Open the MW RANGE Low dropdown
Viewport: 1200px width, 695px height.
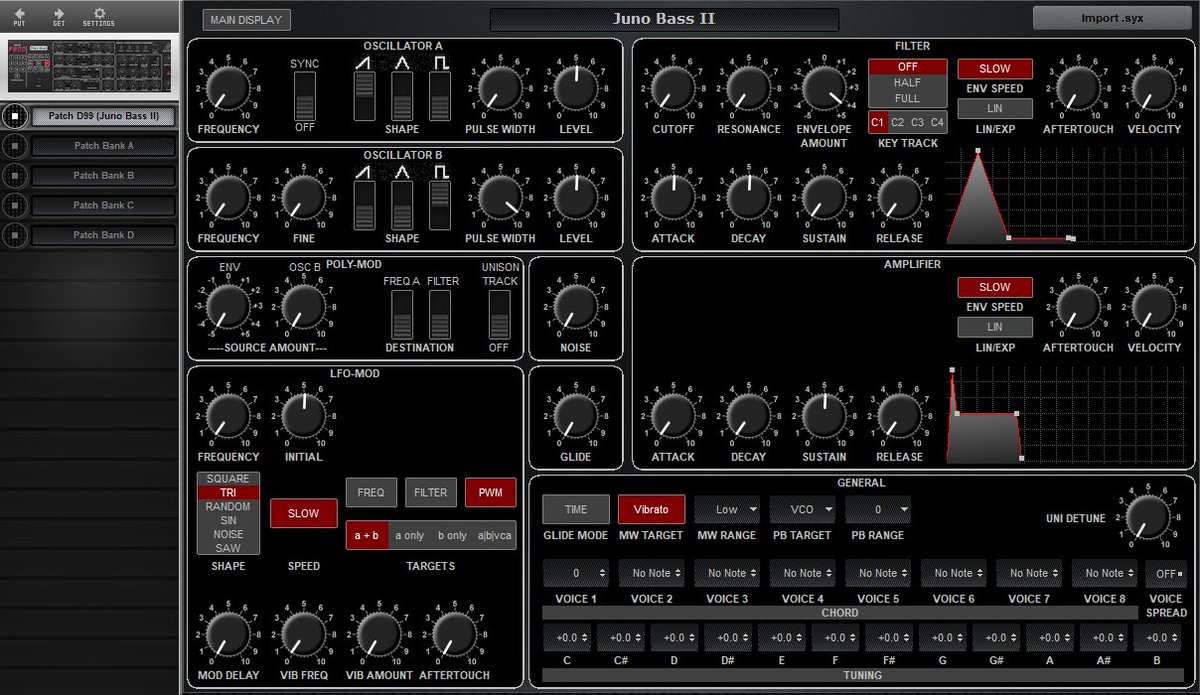727,509
